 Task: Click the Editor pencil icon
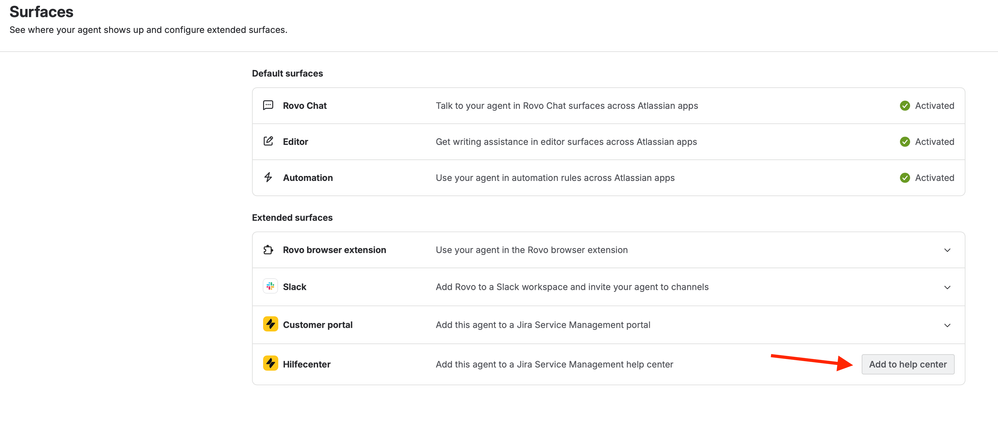[268, 141]
